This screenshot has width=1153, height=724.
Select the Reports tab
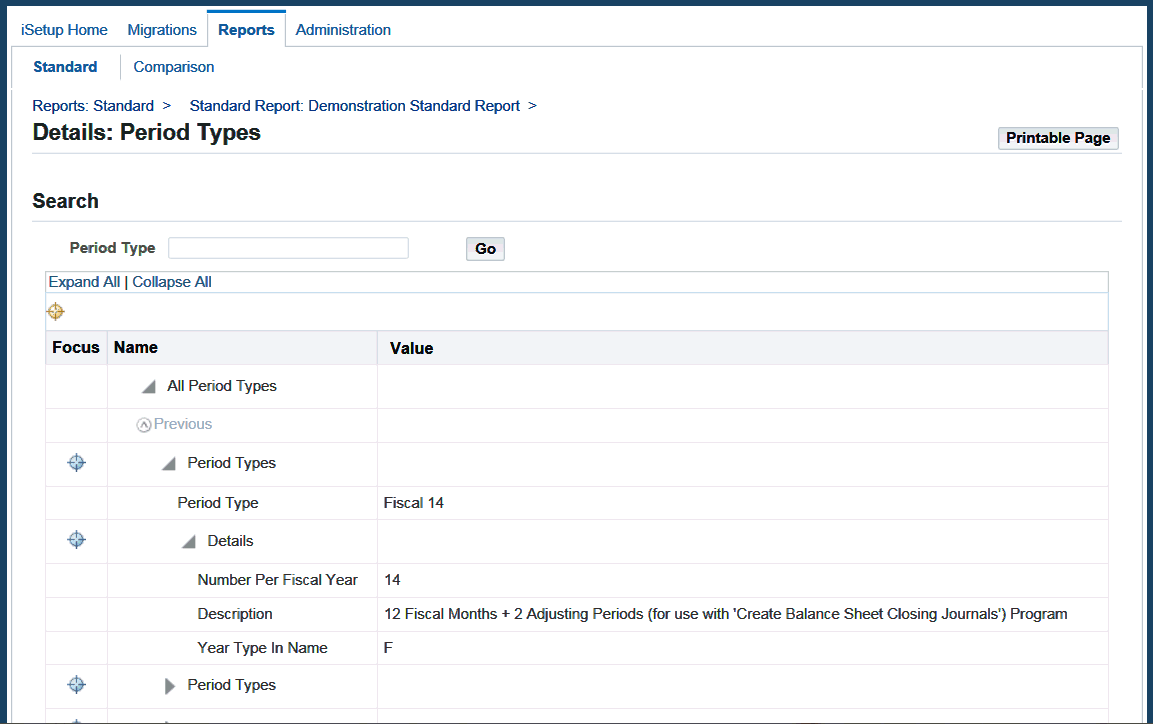point(246,30)
